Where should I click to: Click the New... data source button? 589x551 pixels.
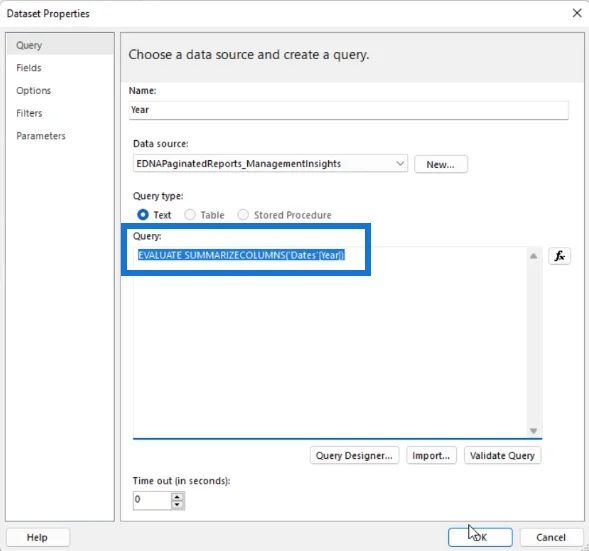click(x=441, y=164)
